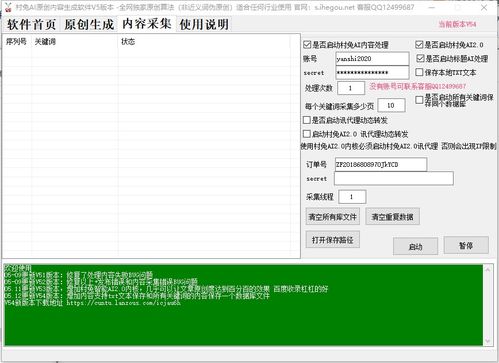
Task: Click the 清空所有库文件 button
Action: (333, 217)
